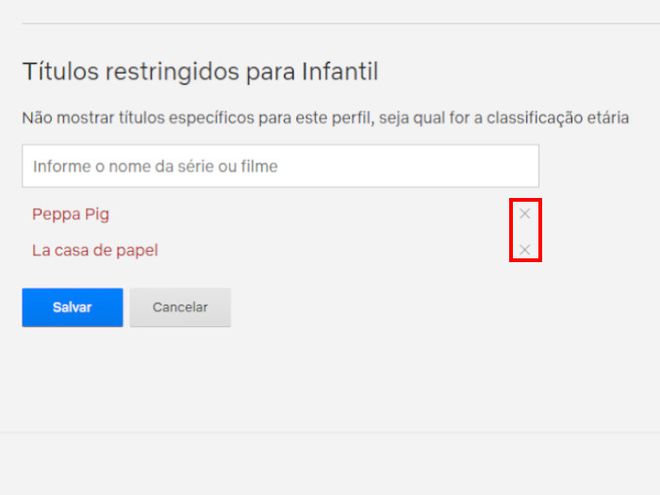Focus the series or film name input field
The height and width of the screenshot is (495, 660).
pos(280,166)
